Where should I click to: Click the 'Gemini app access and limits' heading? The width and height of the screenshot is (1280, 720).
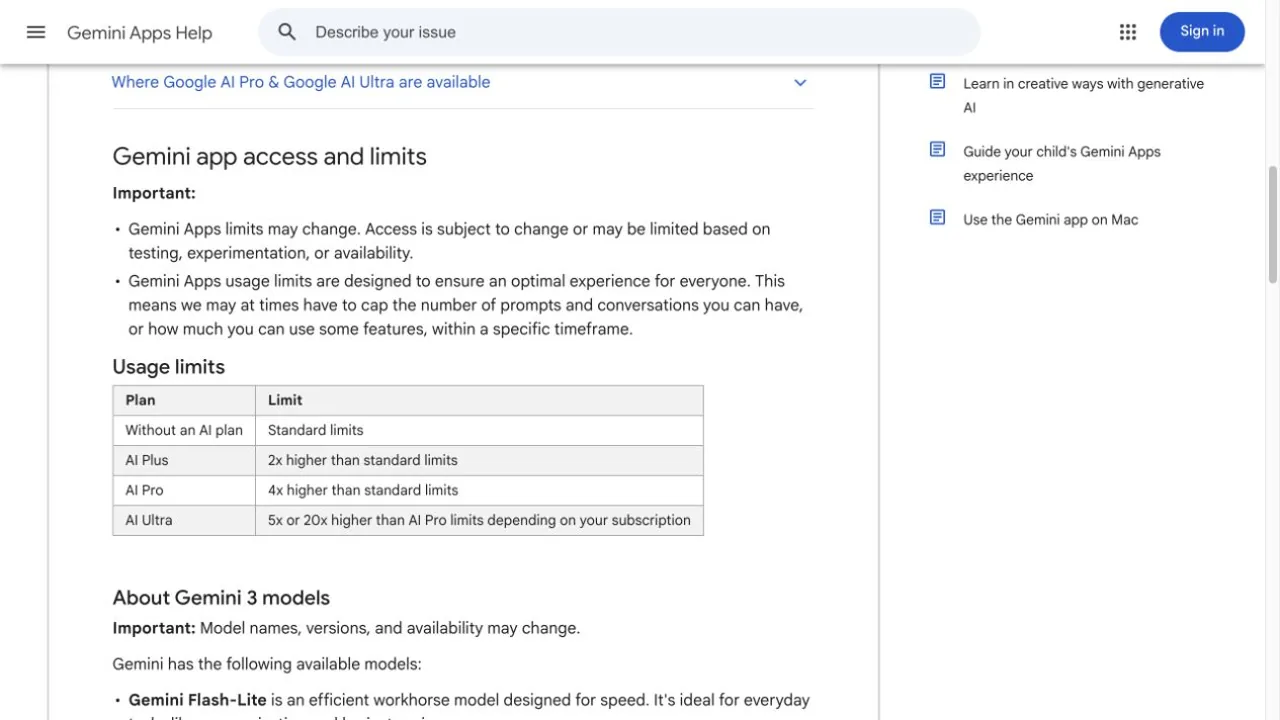pyautogui.click(x=270, y=156)
